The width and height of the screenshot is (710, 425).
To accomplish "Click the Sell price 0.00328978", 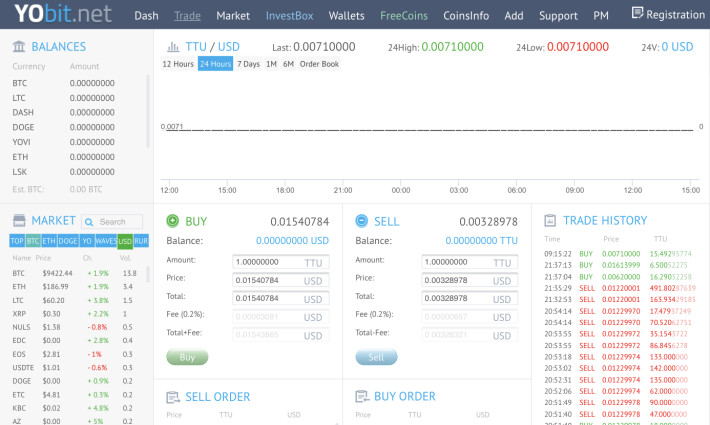I will point(489,222).
